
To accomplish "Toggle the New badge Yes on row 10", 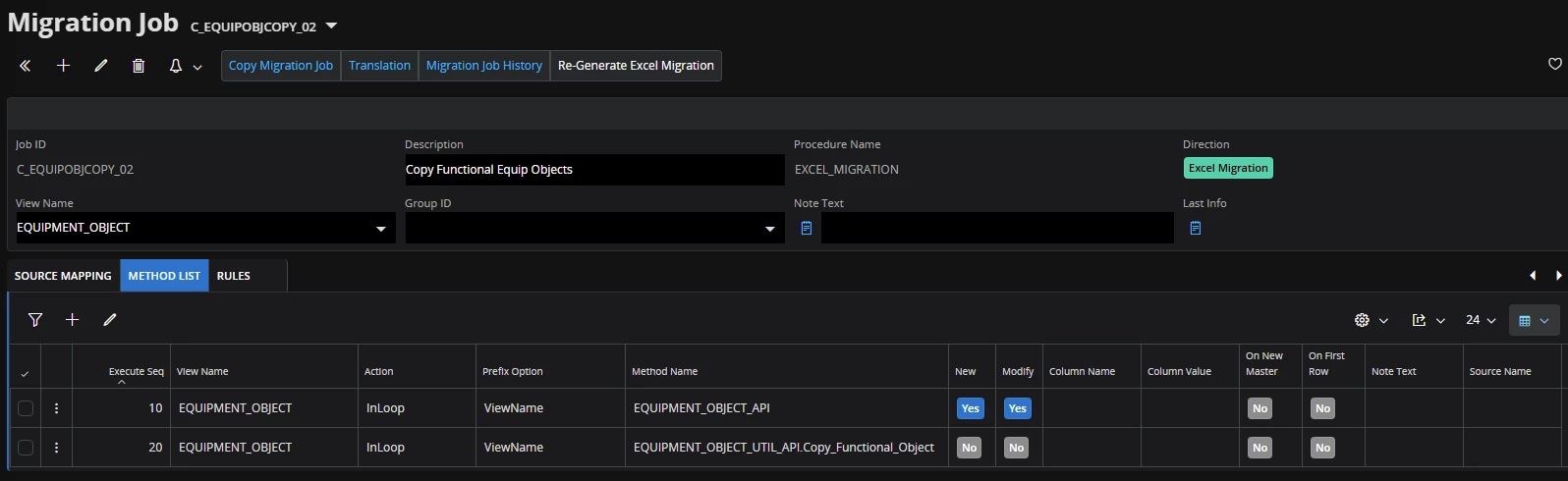I will (970, 408).
